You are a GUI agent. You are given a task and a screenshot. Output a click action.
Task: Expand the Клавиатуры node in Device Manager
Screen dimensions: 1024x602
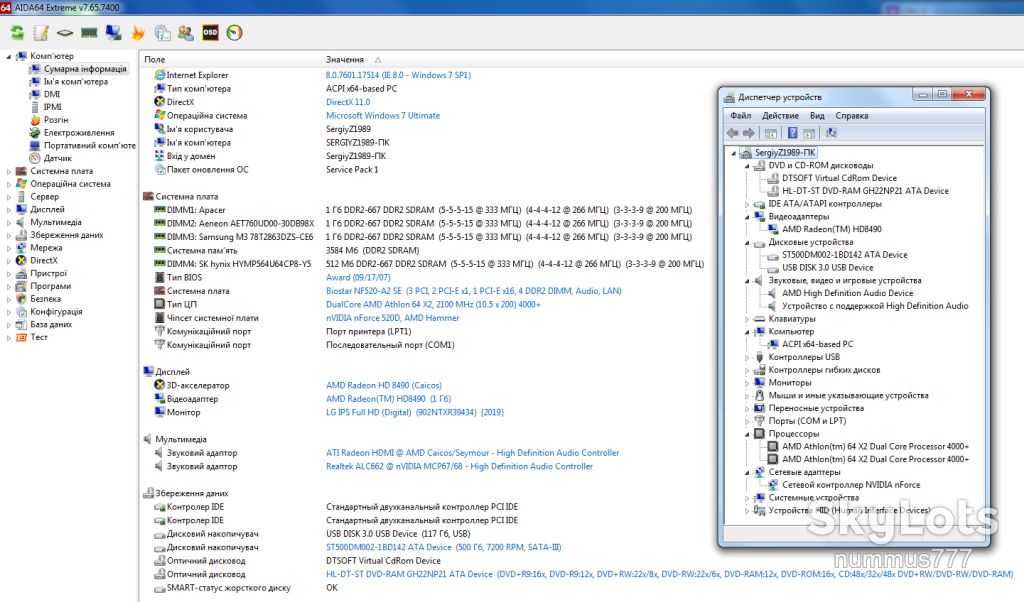coord(747,319)
